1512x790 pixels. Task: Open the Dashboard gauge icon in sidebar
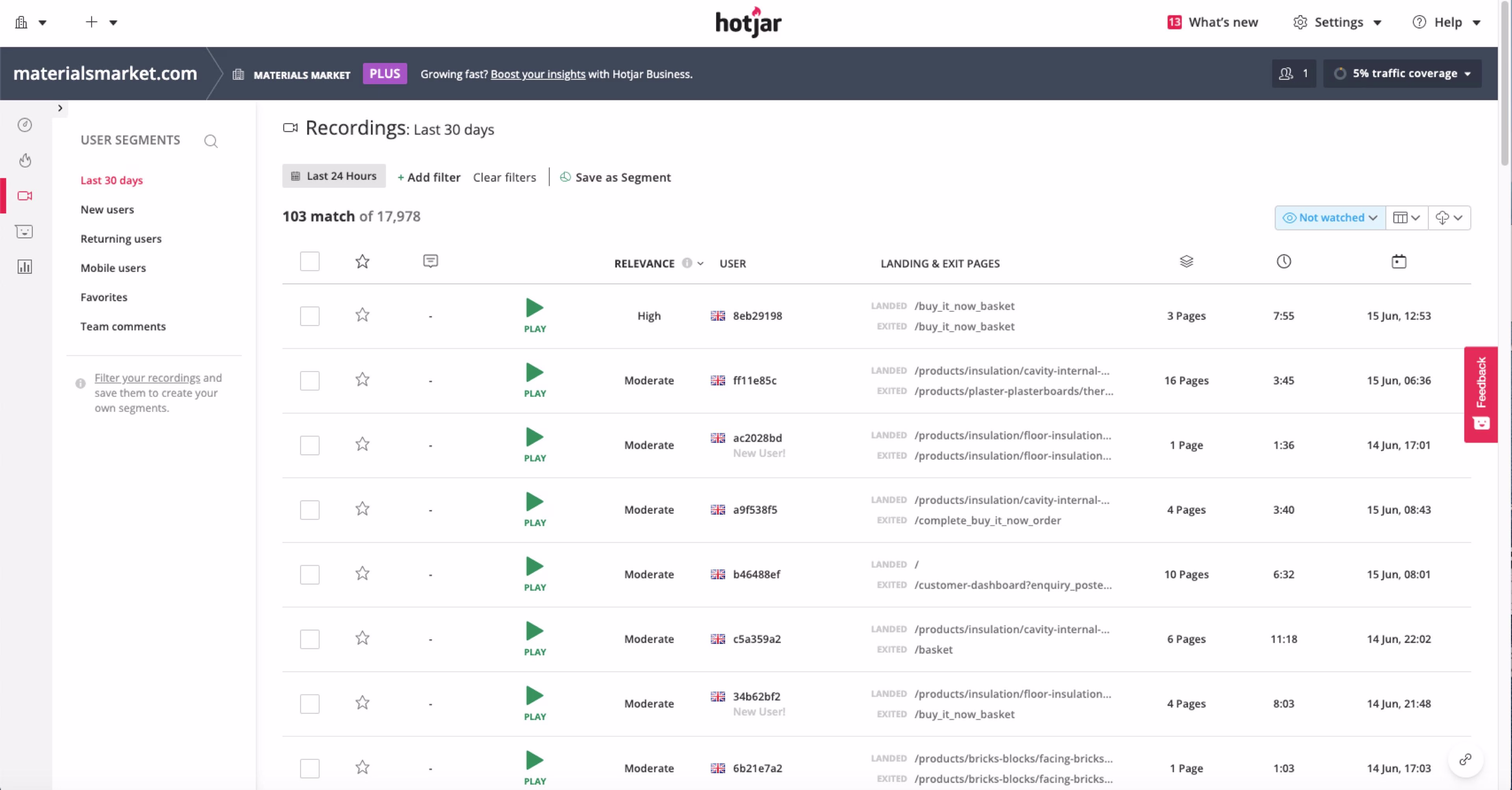[x=24, y=124]
